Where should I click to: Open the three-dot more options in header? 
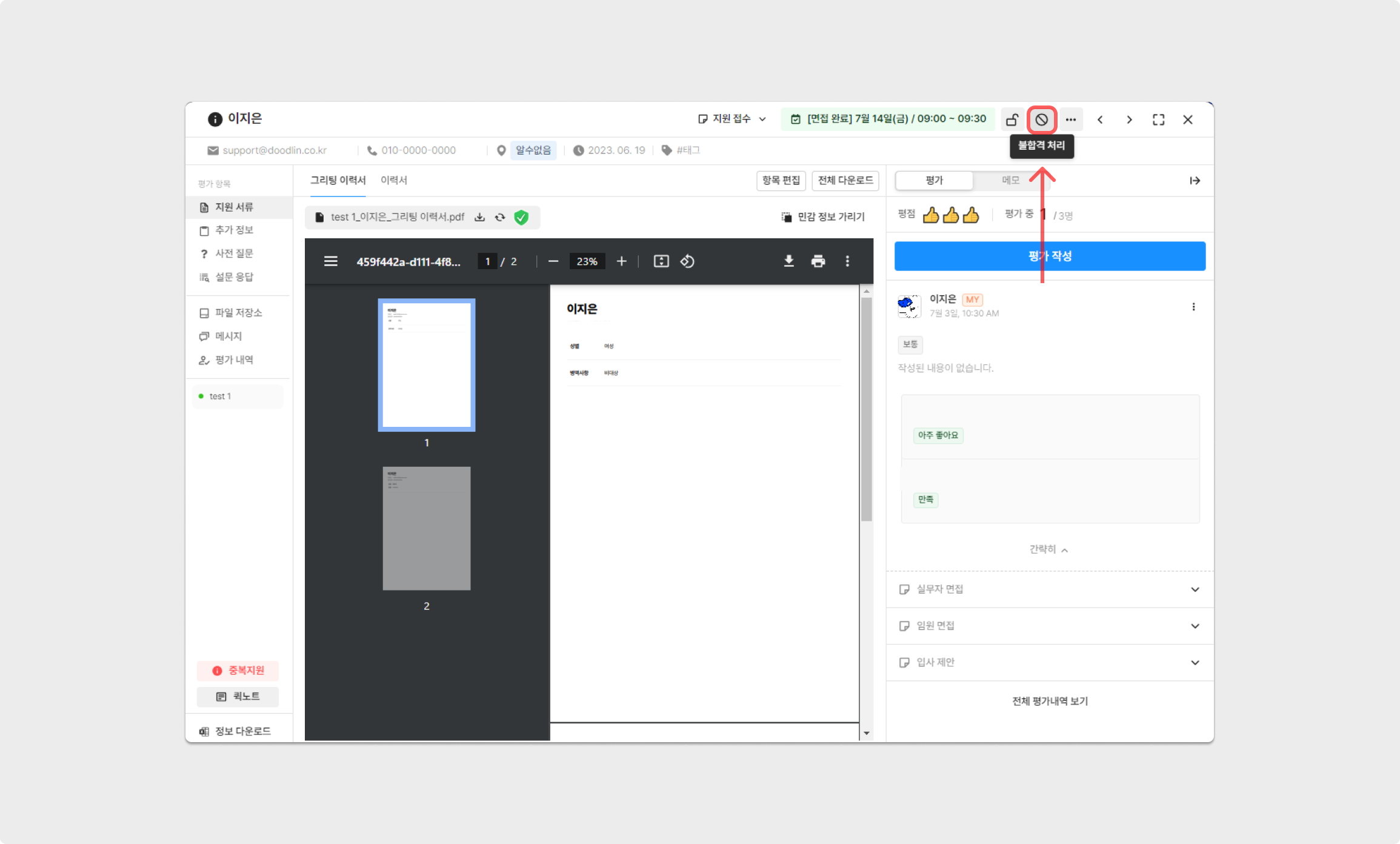tap(1071, 119)
